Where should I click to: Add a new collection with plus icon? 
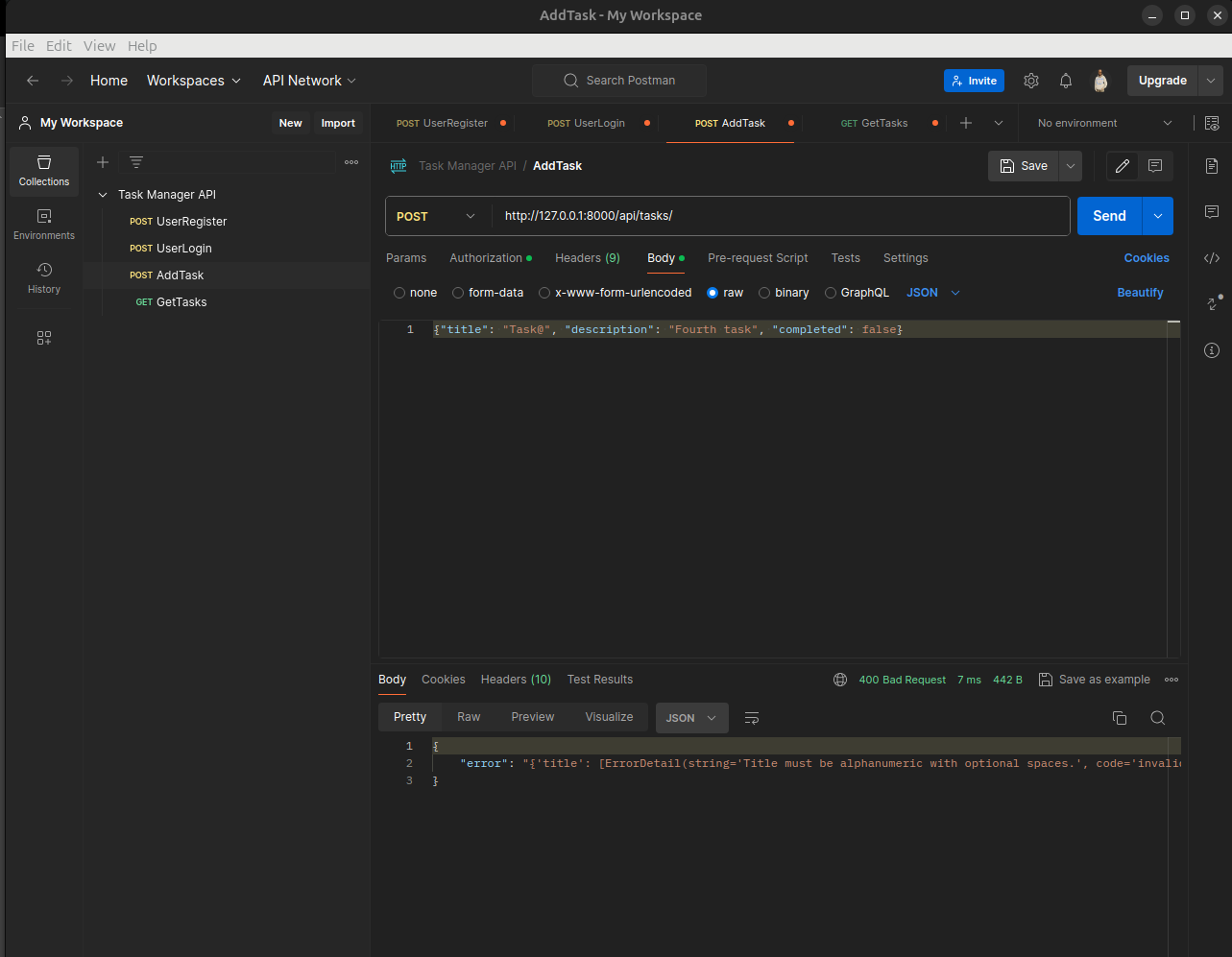click(103, 162)
